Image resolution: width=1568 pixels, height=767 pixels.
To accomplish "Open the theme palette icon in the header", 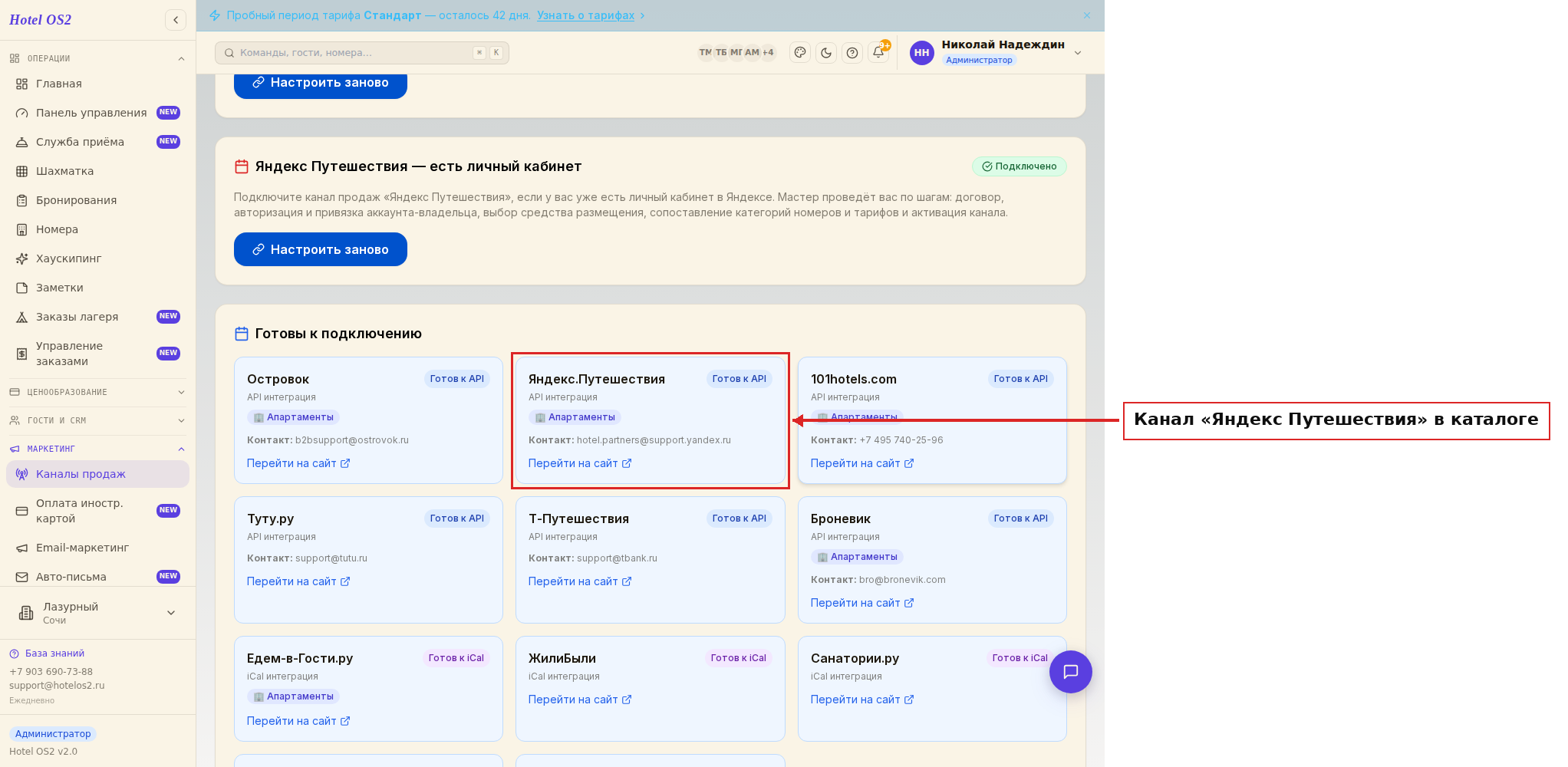I will click(800, 53).
